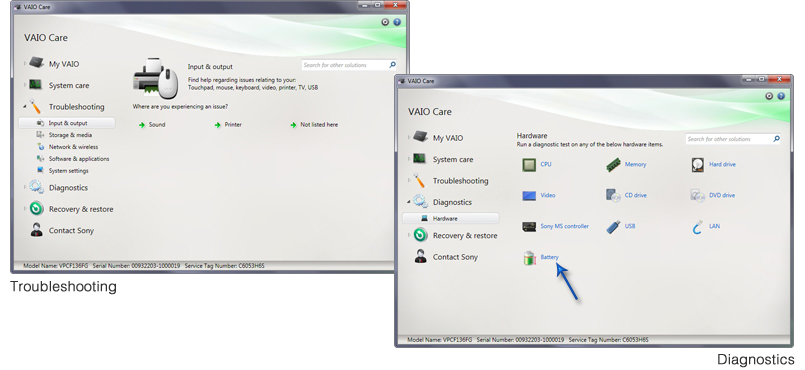Click the Sony MS controller link

[x=564, y=226]
